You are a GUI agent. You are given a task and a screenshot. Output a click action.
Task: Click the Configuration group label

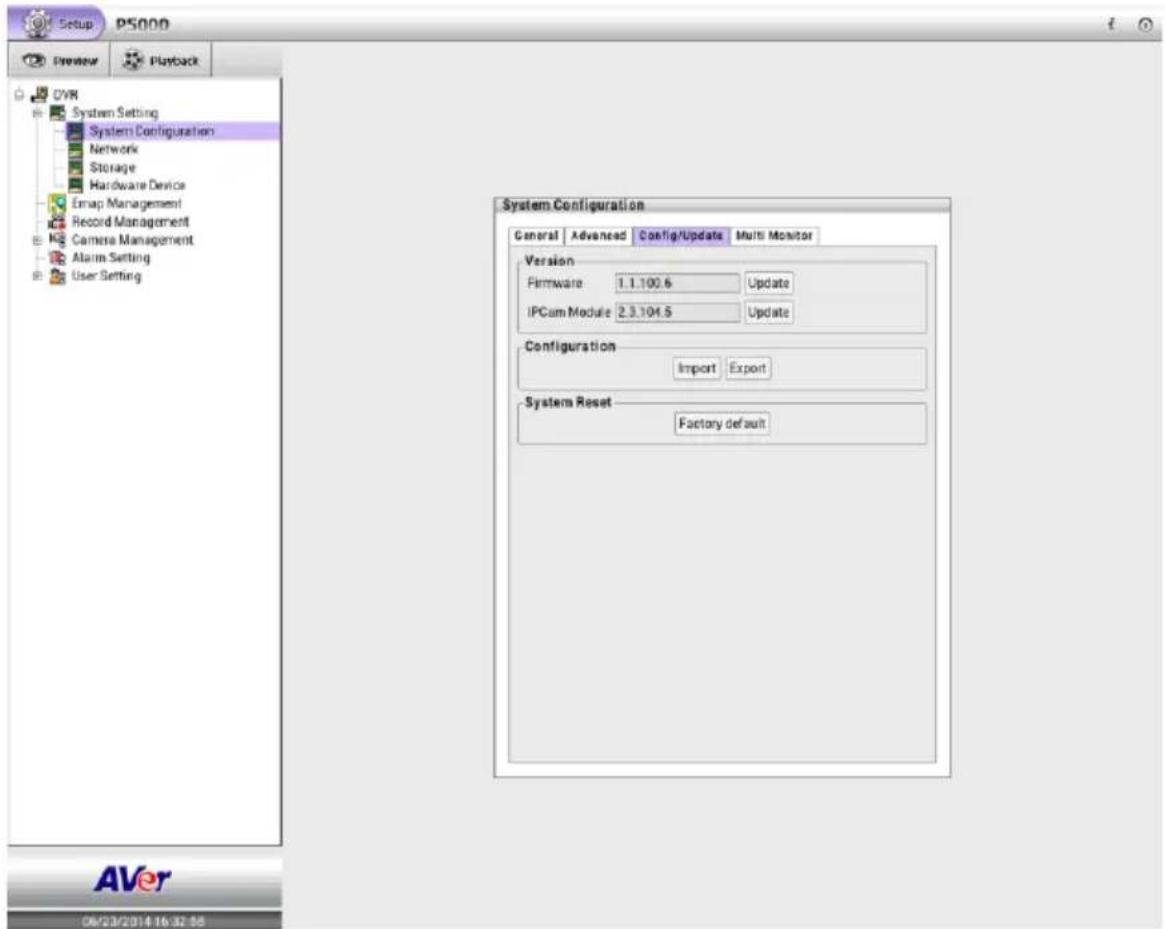570,346
